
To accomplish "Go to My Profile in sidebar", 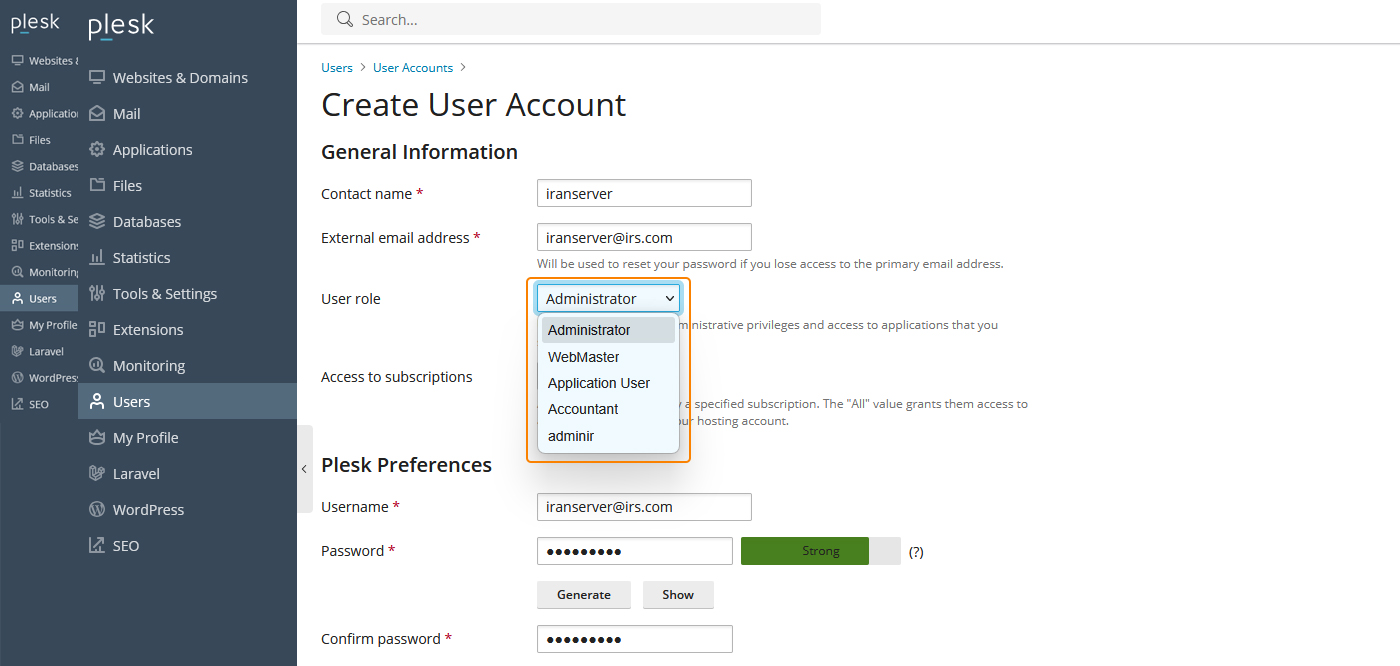I will pyautogui.click(x=145, y=438).
